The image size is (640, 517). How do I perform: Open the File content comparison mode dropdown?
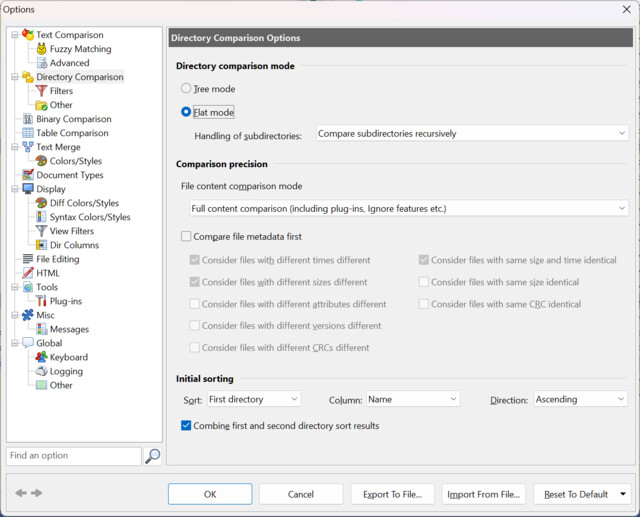pos(409,209)
